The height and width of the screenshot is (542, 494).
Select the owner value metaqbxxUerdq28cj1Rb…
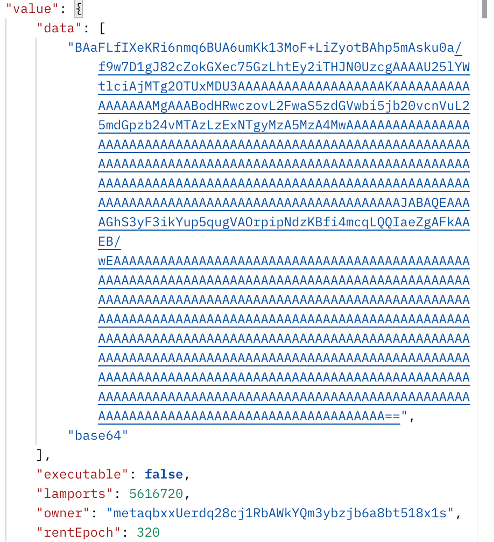(x=280, y=513)
